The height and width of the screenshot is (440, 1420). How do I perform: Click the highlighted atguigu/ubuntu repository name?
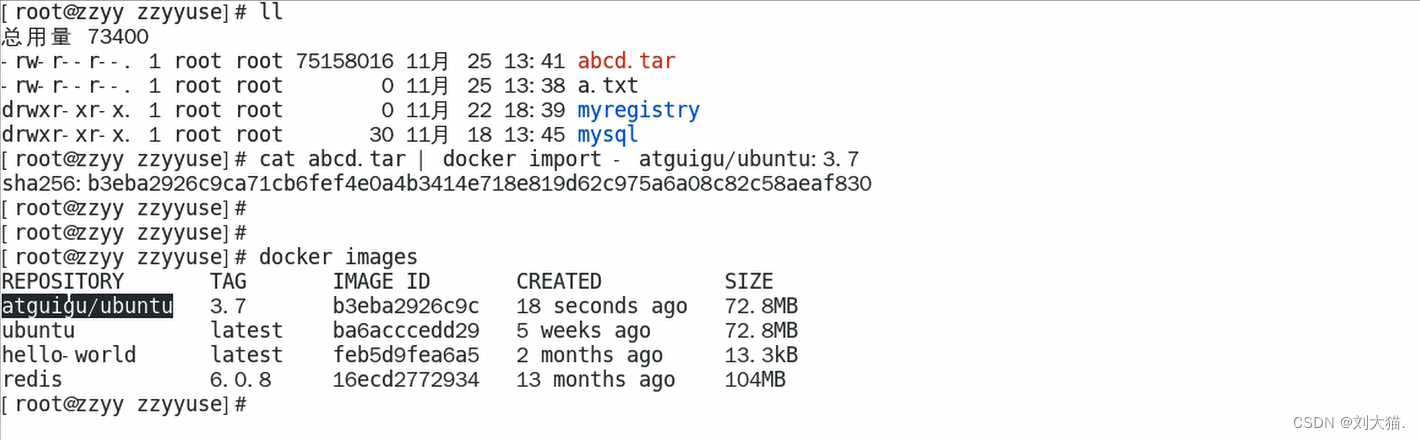coord(88,306)
